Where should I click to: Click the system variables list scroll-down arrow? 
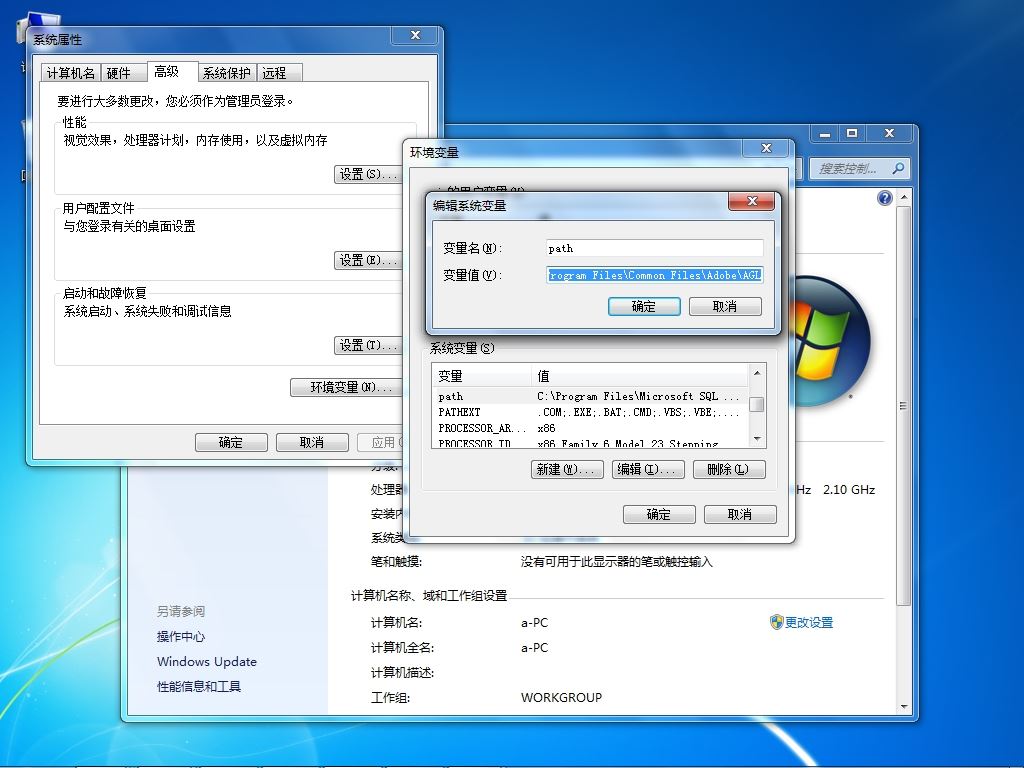coord(756,439)
